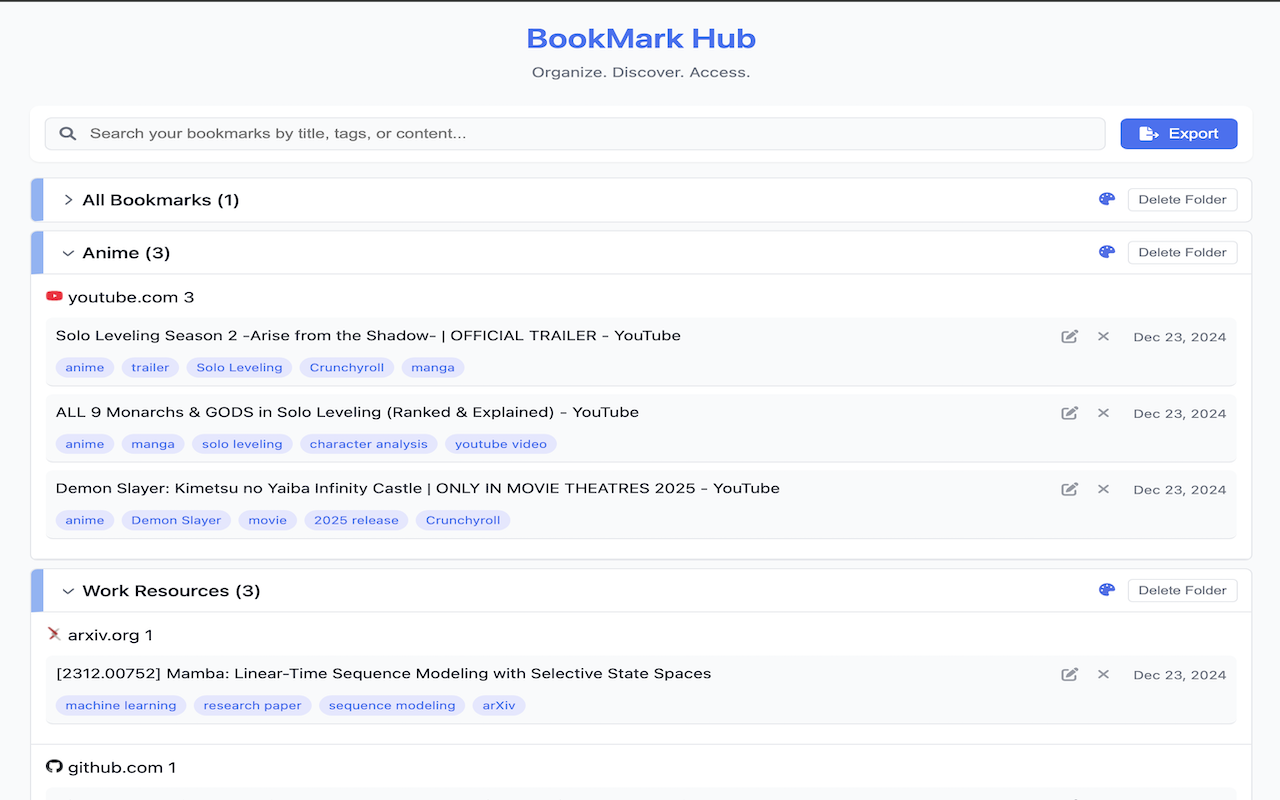The height and width of the screenshot is (800, 1280).
Task: Edit the Solo Leveling Season 2 trailer bookmark
Action: tap(1069, 337)
